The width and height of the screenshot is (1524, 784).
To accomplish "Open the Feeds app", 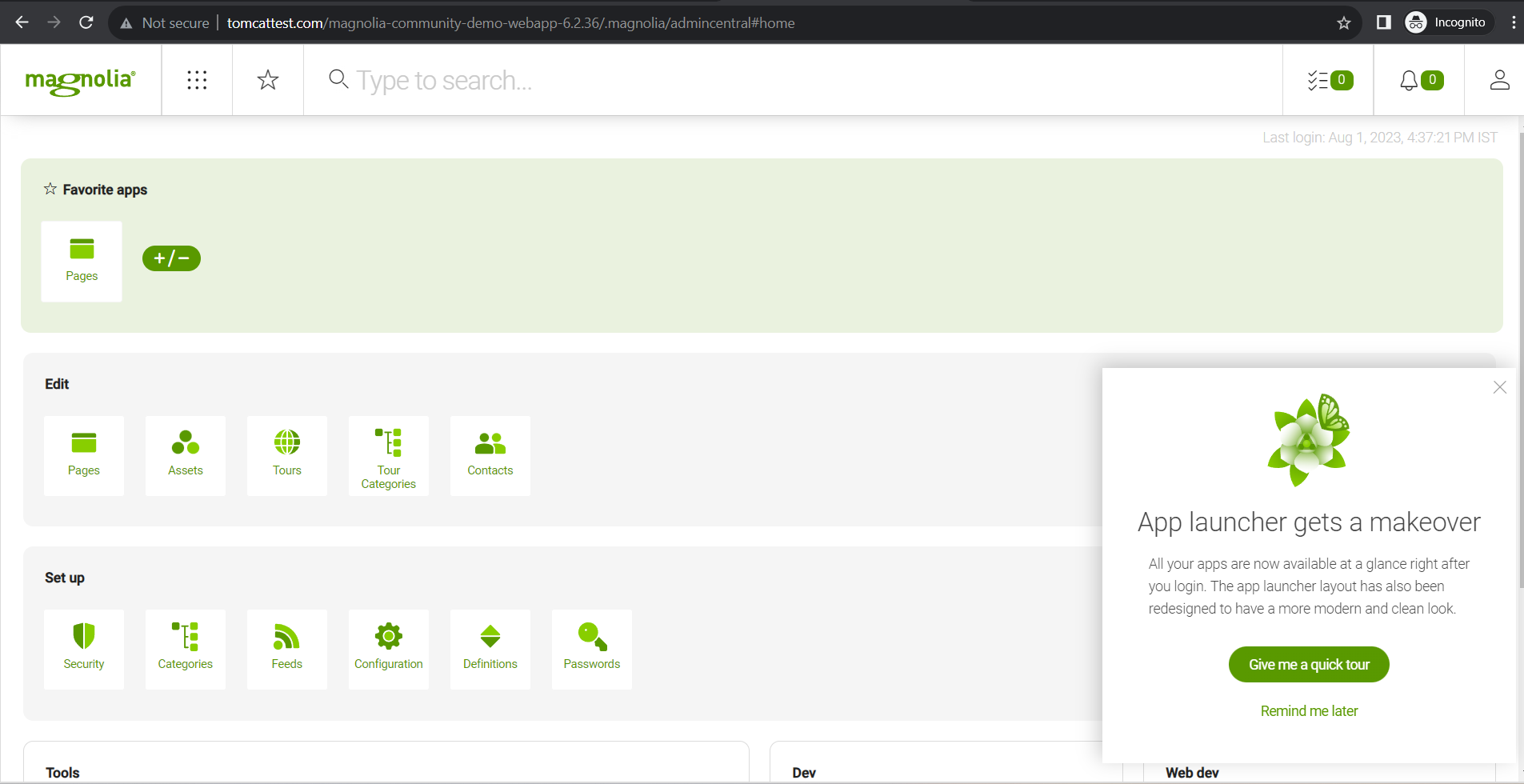I will tap(287, 649).
